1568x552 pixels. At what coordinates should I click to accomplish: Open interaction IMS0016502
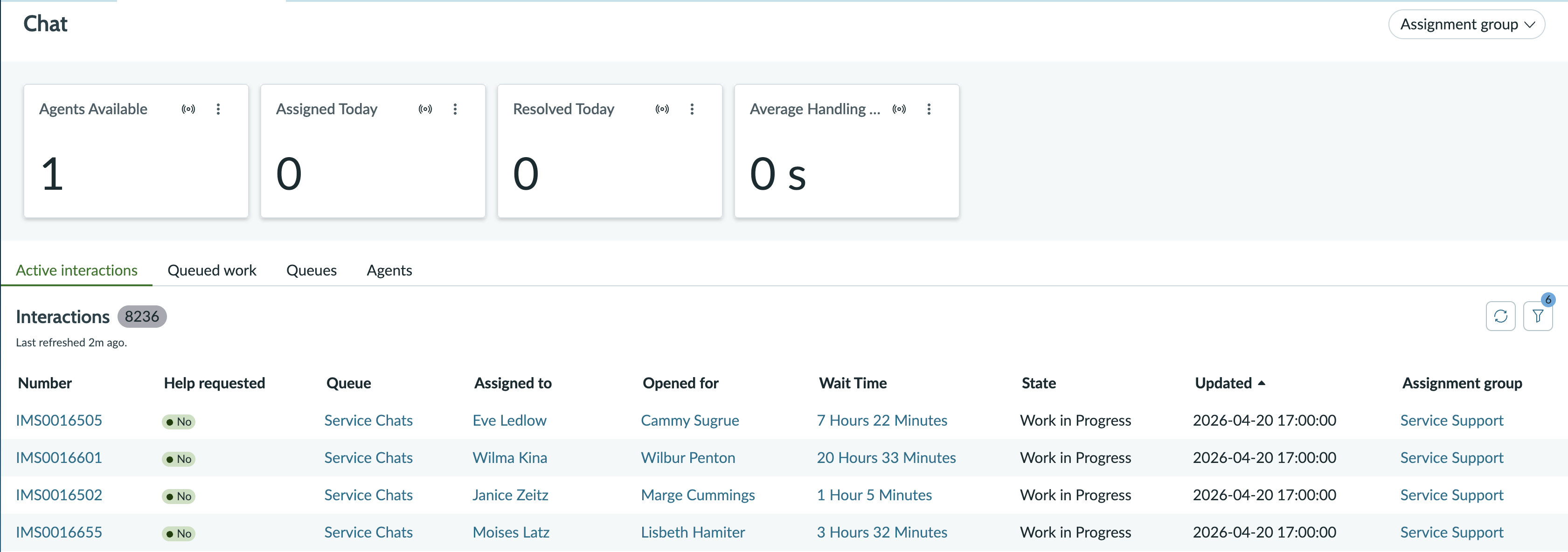point(59,495)
